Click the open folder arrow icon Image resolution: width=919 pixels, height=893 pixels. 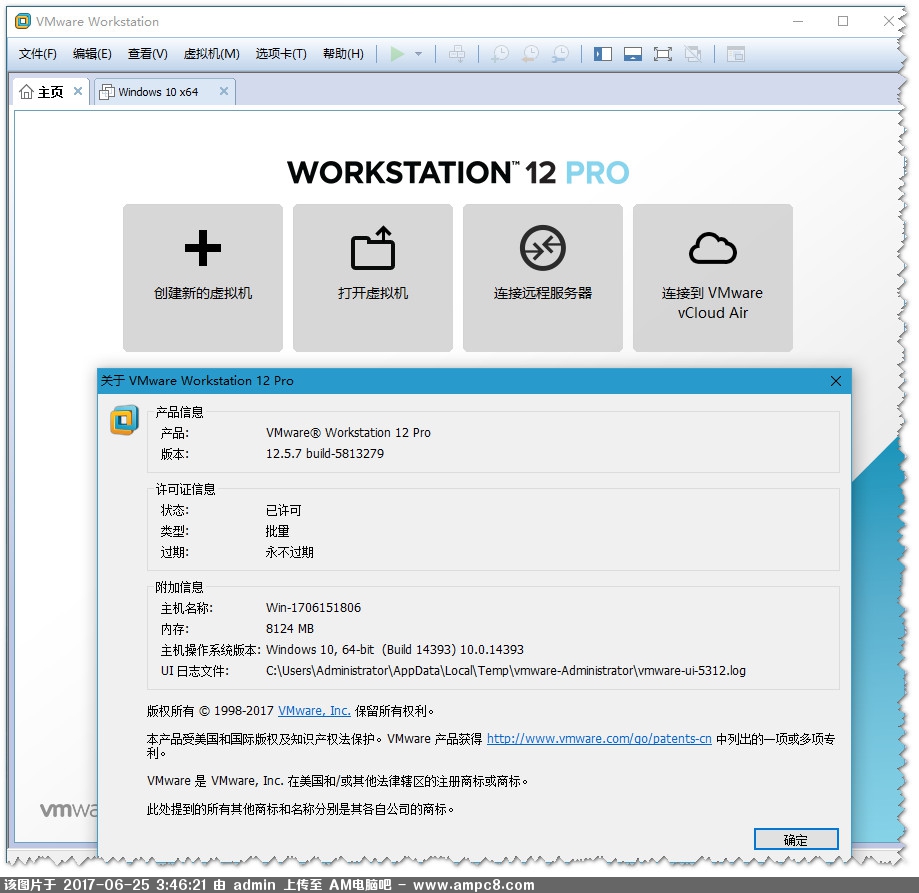[373, 248]
